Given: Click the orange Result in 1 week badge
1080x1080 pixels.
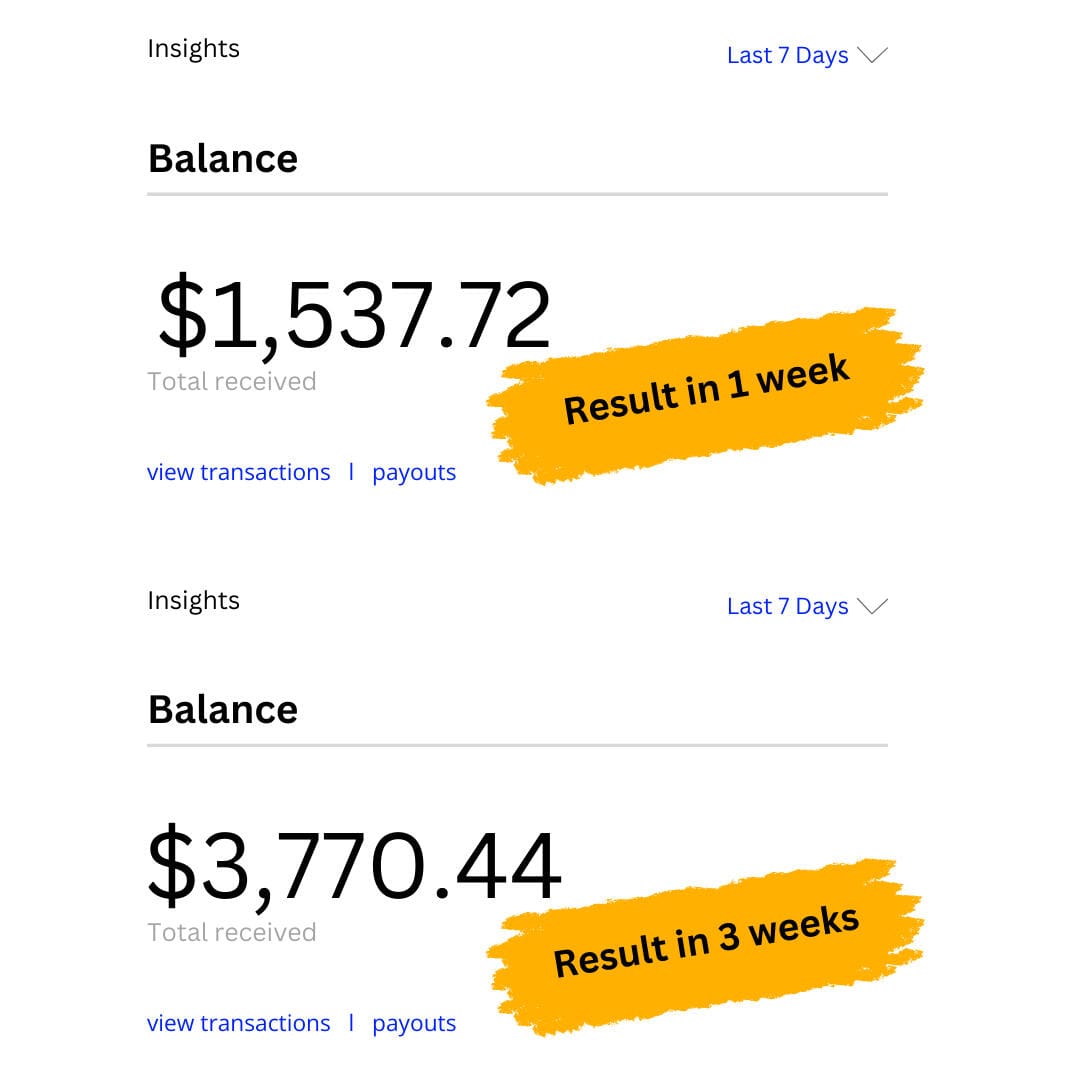Looking at the screenshot, I should click(706, 392).
